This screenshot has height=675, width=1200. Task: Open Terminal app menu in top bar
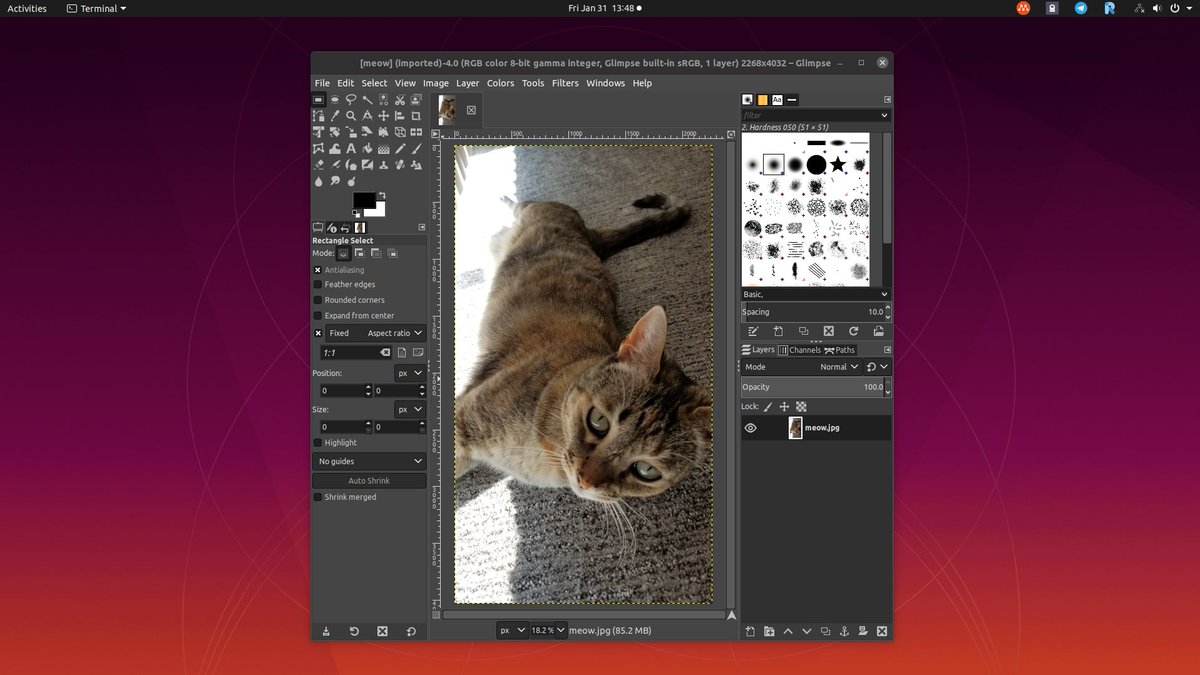tap(96, 8)
